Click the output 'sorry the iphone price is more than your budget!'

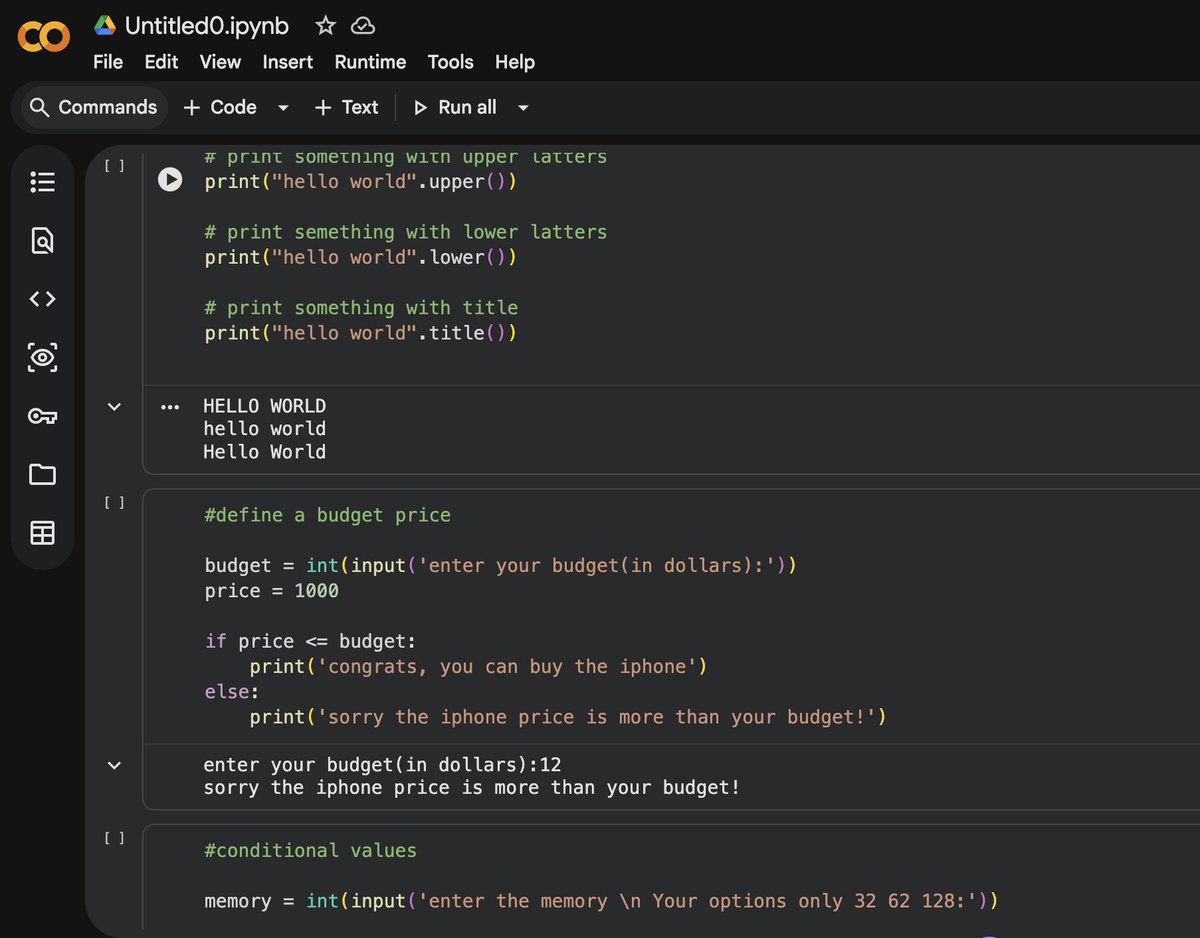coord(472,788)
